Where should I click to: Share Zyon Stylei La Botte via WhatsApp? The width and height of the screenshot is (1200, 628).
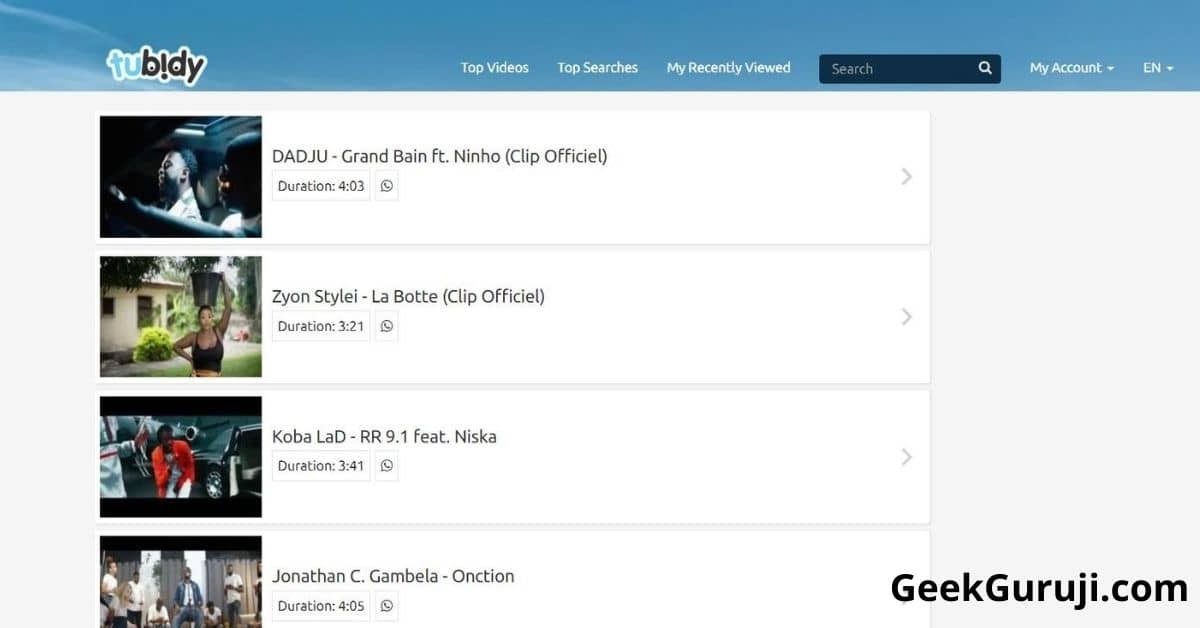(387, 326)
